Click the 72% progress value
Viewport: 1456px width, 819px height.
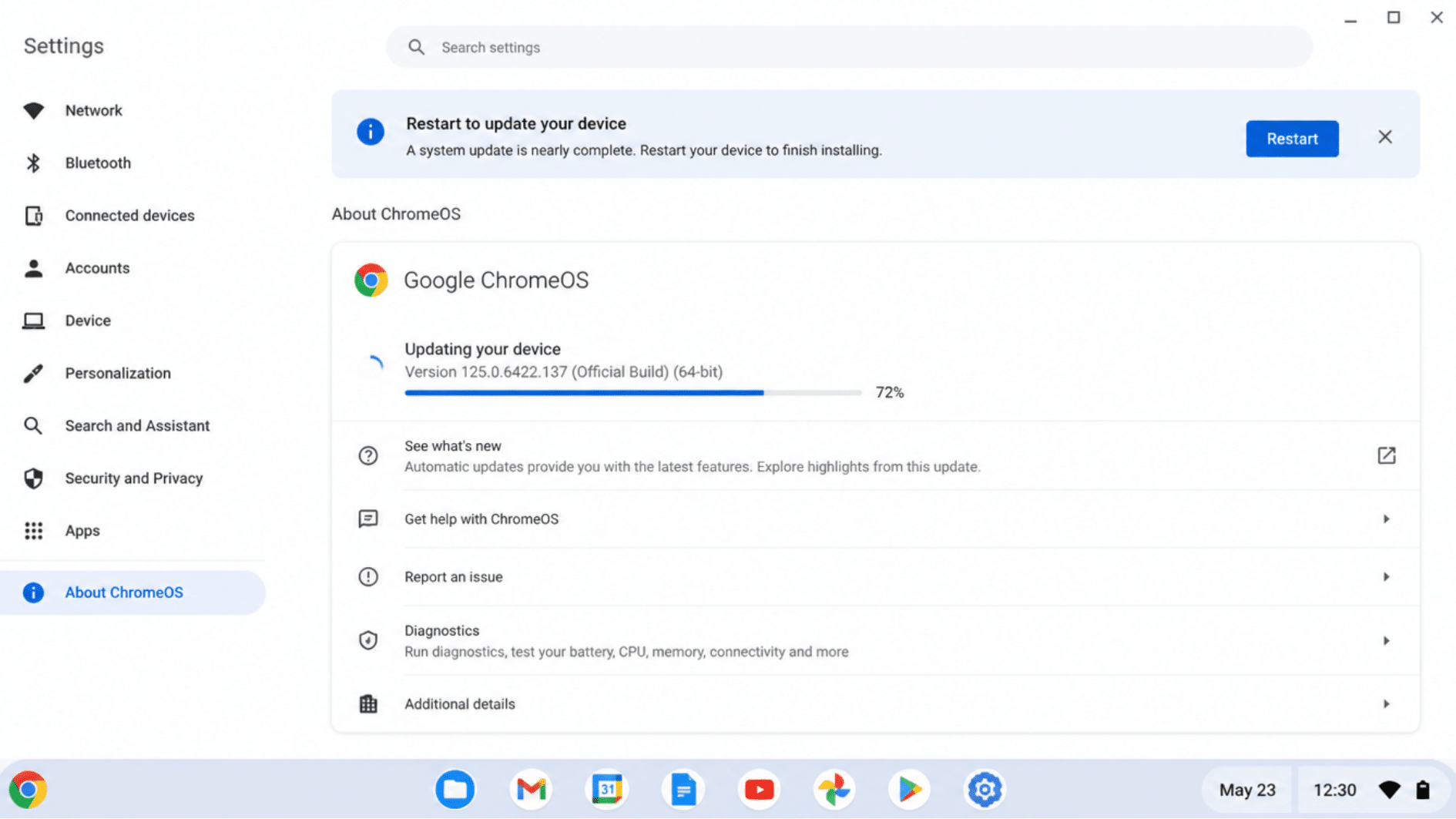coord(890,393)
